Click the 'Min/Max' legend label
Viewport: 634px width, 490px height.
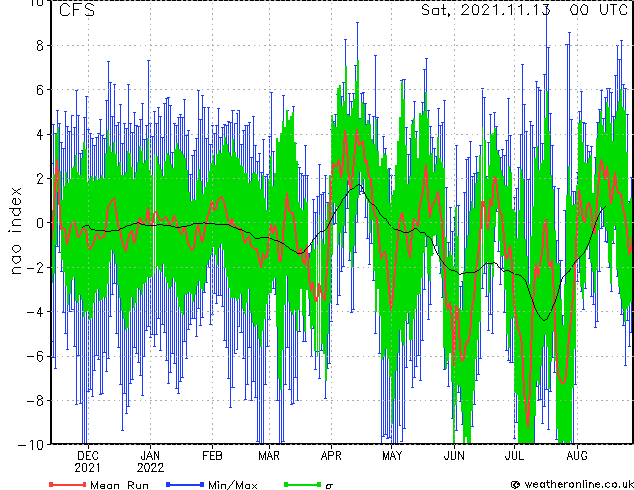[x=232, y=485]
